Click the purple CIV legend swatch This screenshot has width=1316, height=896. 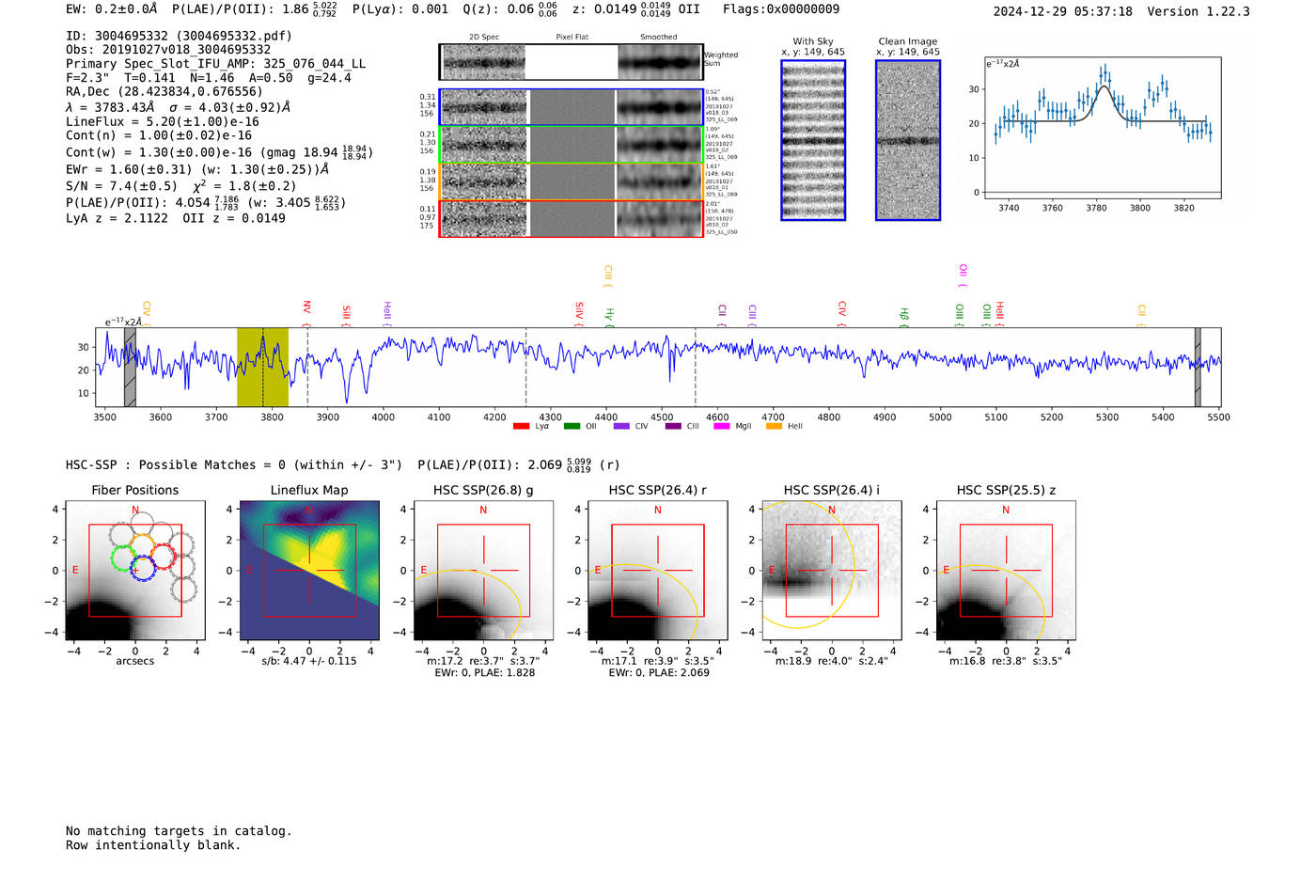pyautogui.click(x=621, y=427)
